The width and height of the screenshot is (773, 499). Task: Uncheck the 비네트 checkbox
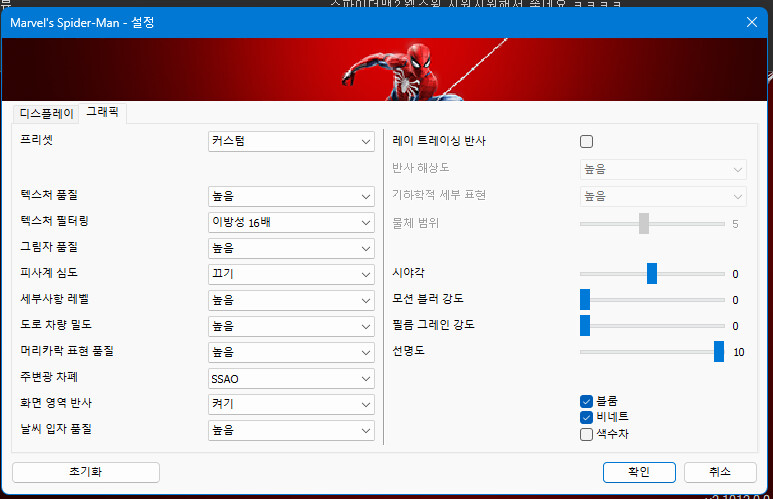click(586, 417)
